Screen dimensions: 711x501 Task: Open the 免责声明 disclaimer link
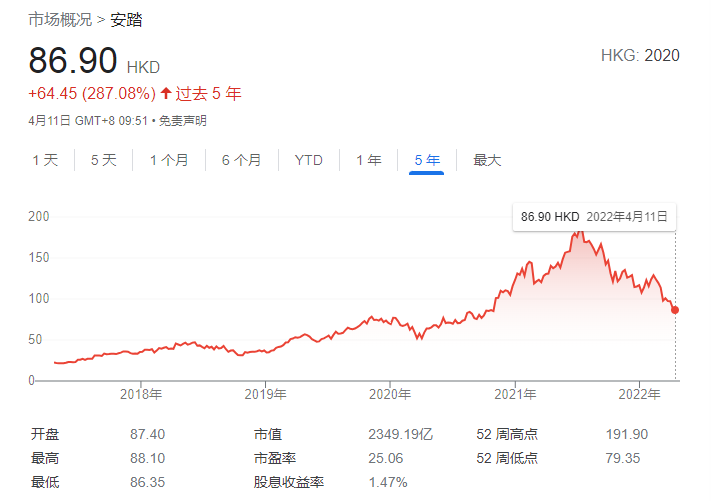click(183, 121)
